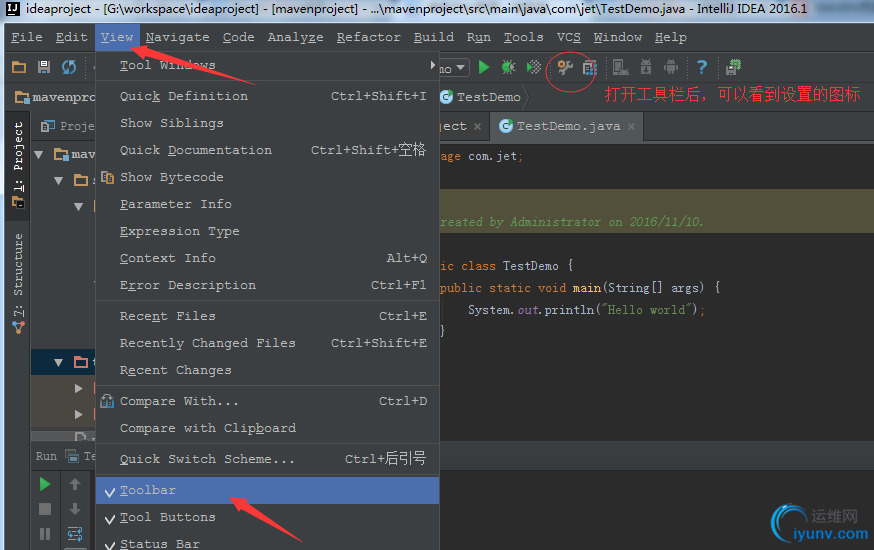The image size is (874, 550).
Task: Click the mavenproject breadcrumb in the navigation bar
Action: (55, 97)
